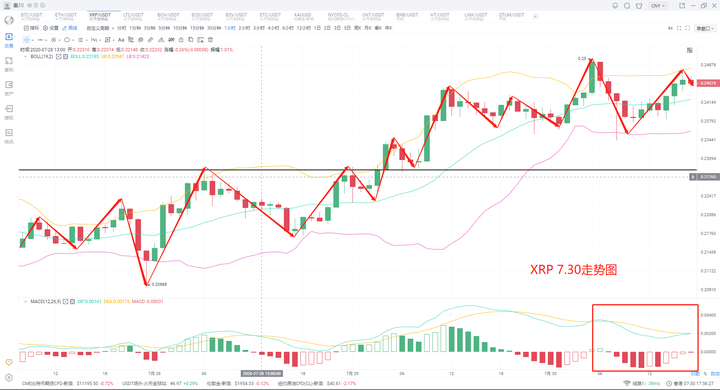Pick the ellipse shape drawing tool
Image resolution: width=720 pixels, height=390 pixels.
[x=67, y=40]
